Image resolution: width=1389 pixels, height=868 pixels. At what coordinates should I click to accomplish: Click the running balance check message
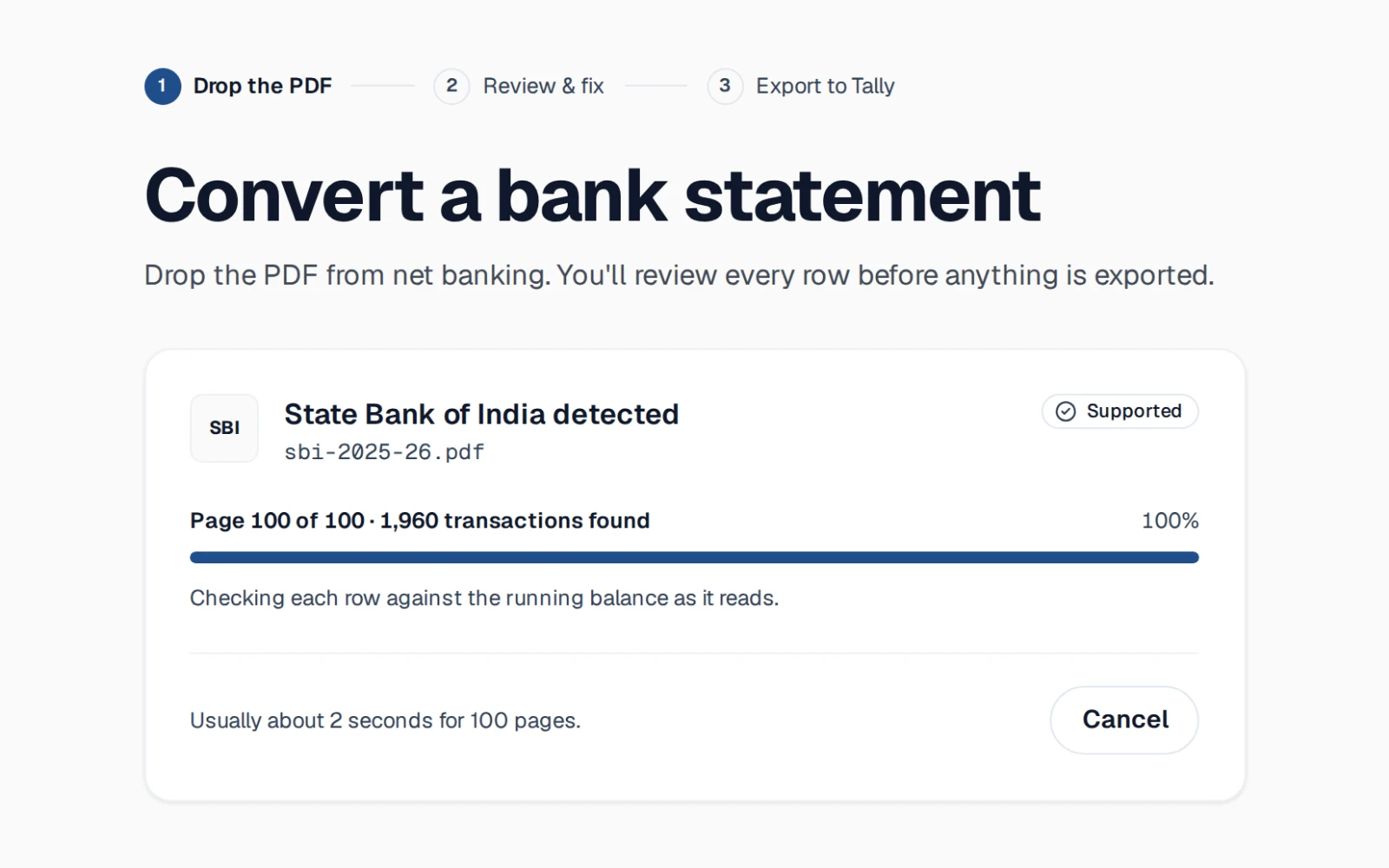click(x=484, y=598)
